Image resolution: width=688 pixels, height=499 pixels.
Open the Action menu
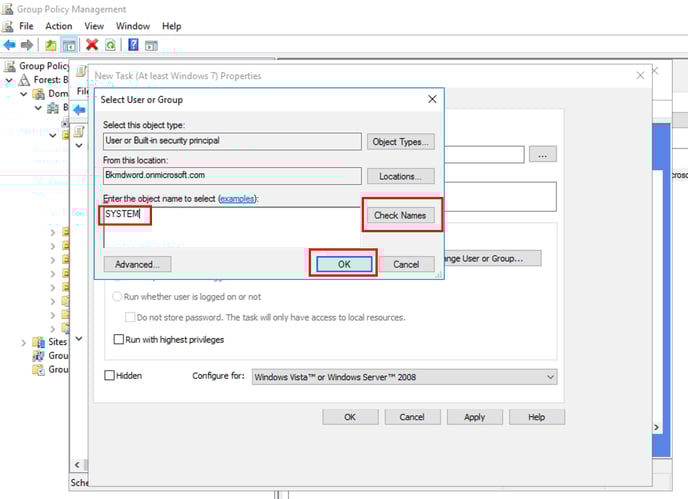(x=59, y=26)
